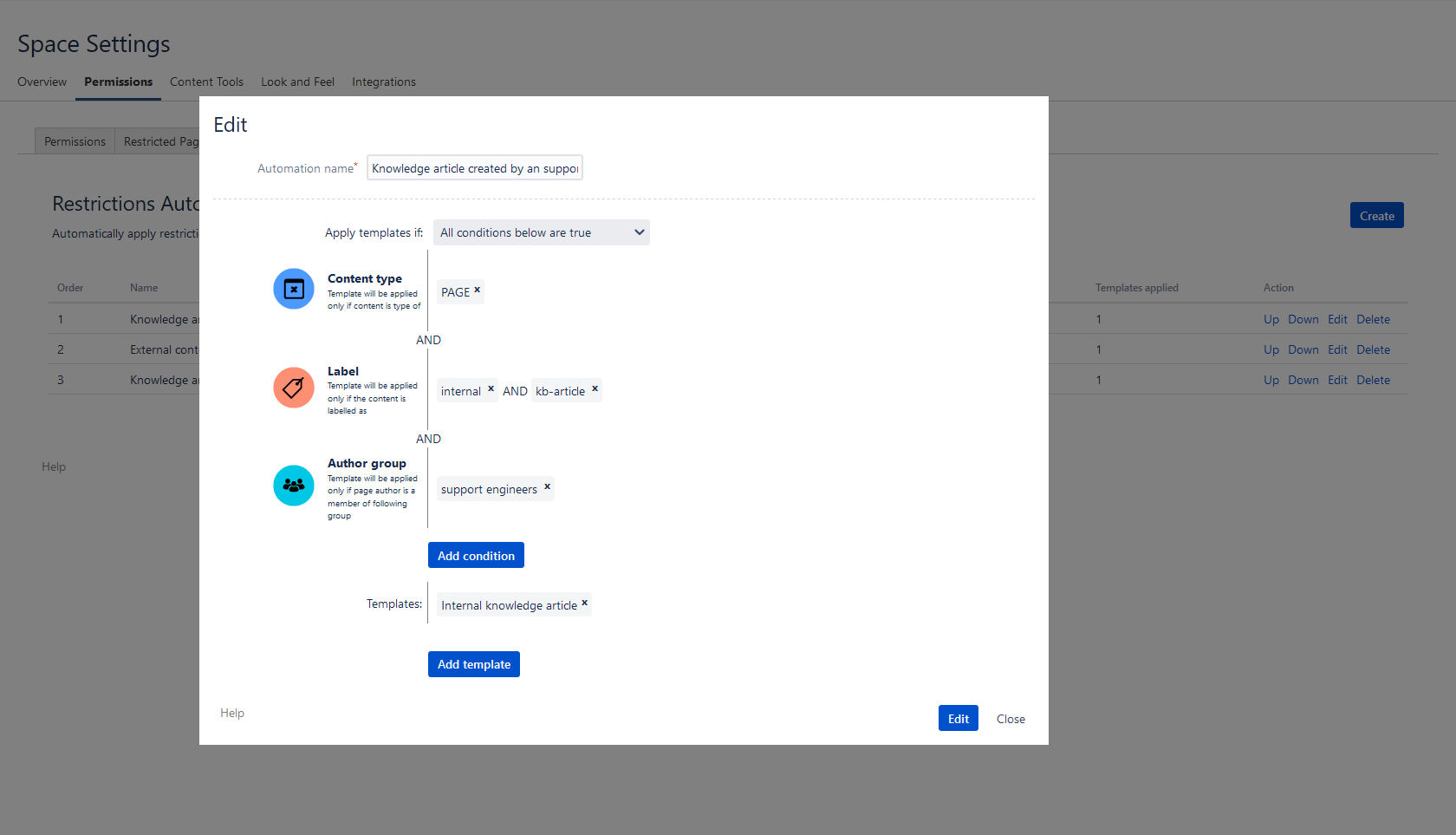Close the Edit dialog via Close link

tap(1011, 719)
